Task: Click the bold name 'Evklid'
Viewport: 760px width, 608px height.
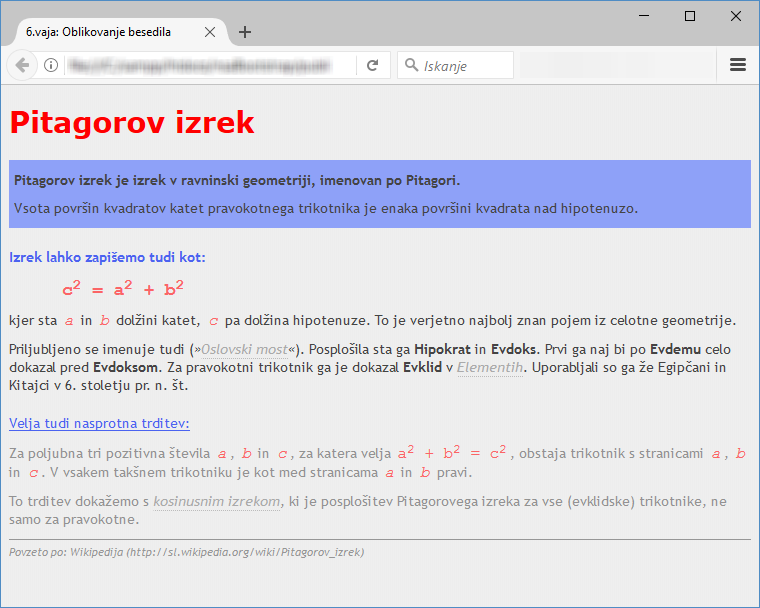Action: pos(422,368)
